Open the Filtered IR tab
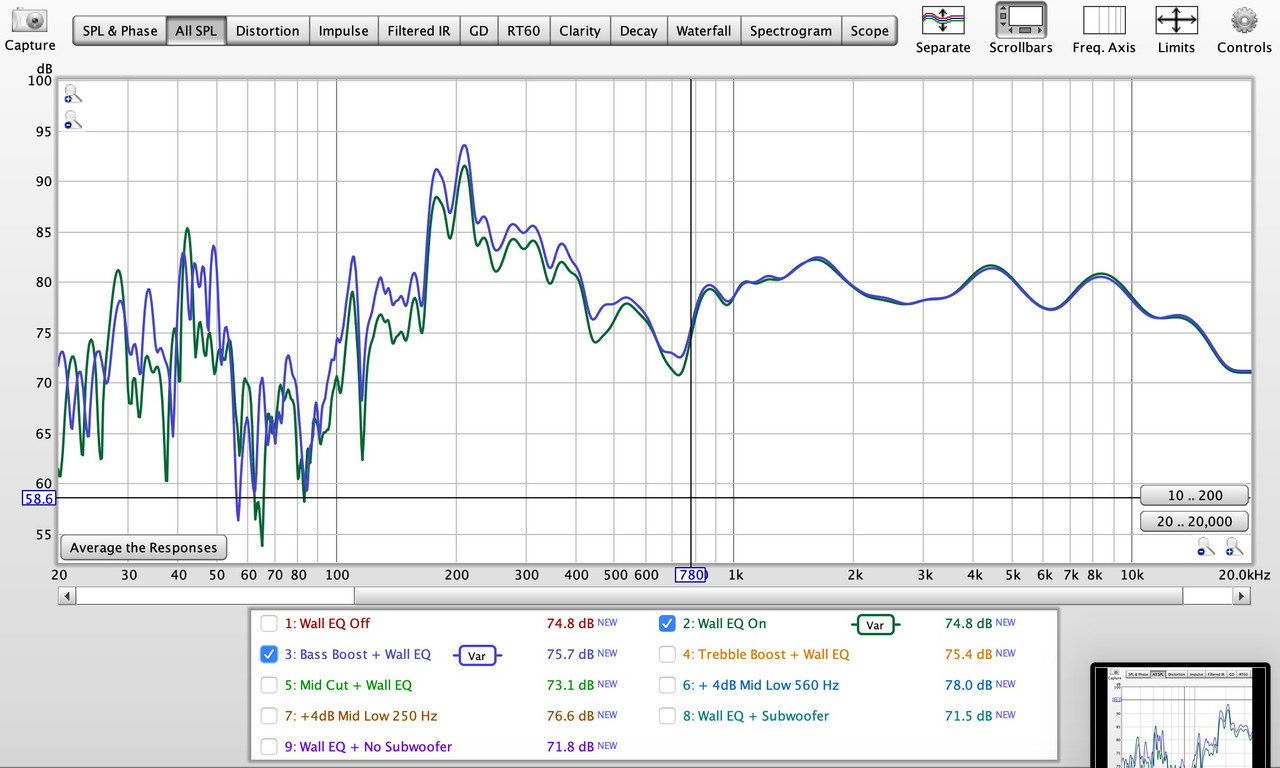 (x=419, y=31)
